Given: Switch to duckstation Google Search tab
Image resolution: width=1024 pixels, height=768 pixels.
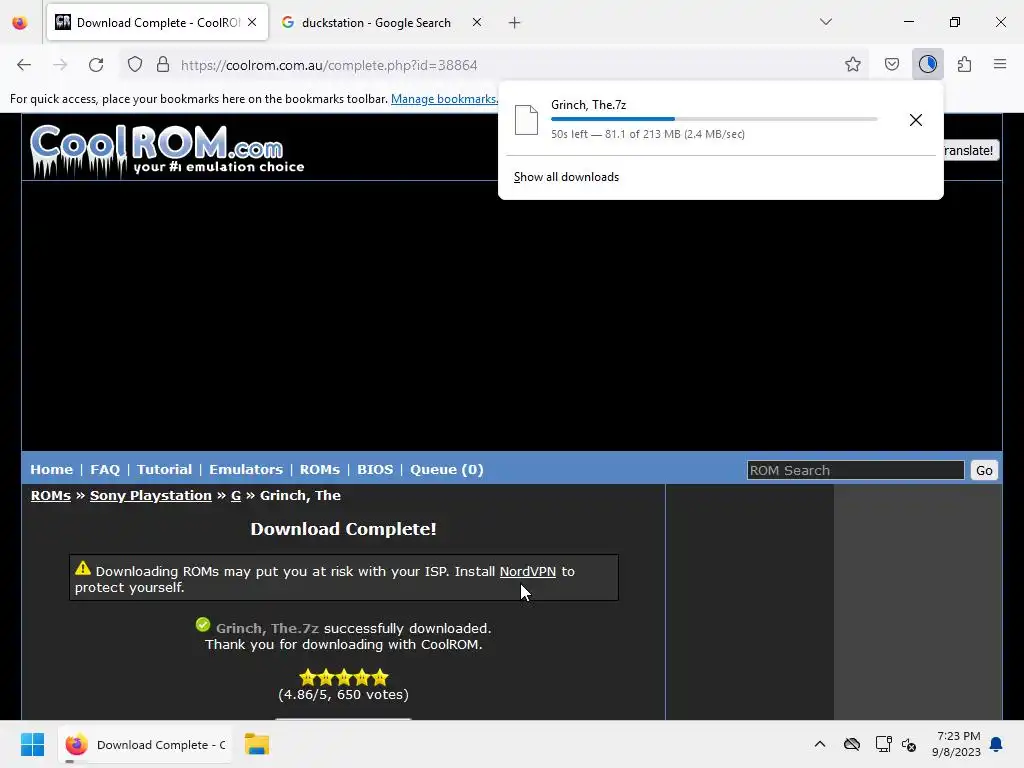Looking at the screenshot, I should pos(376,23).
